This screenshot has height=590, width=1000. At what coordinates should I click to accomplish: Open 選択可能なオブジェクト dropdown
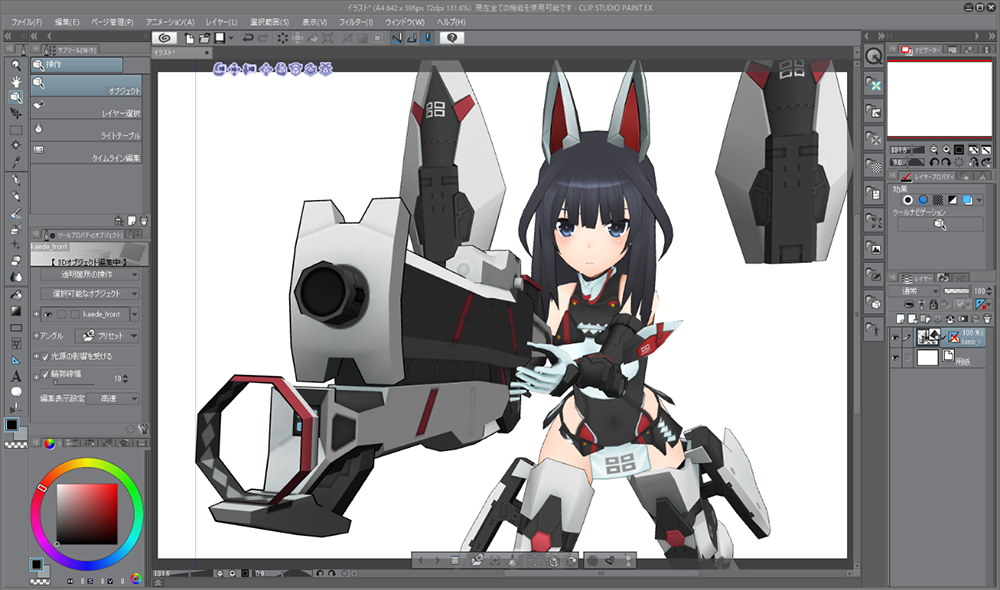point(89,293)
